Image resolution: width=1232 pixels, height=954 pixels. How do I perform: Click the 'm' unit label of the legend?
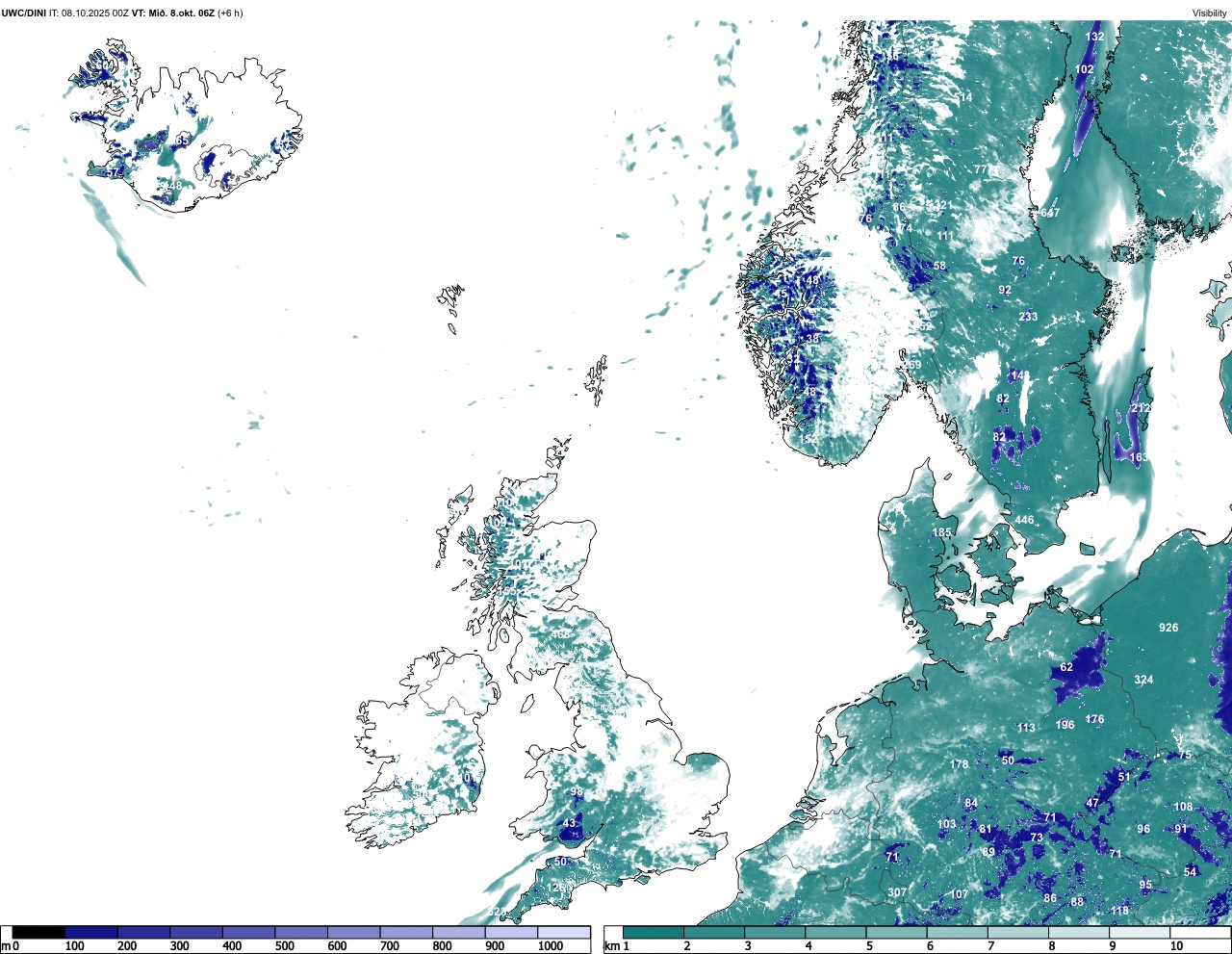(x=5, y=946)
